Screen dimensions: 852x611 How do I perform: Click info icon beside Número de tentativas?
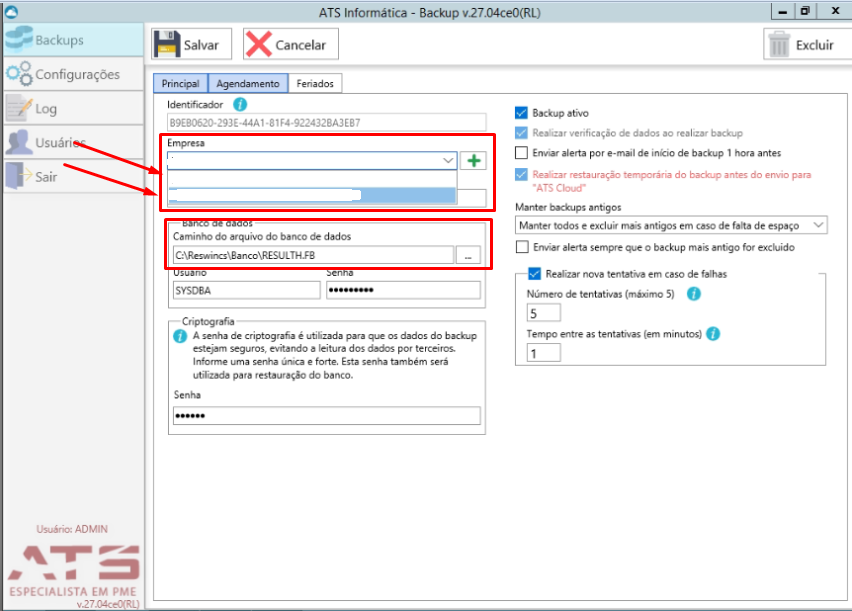[693, 294]
